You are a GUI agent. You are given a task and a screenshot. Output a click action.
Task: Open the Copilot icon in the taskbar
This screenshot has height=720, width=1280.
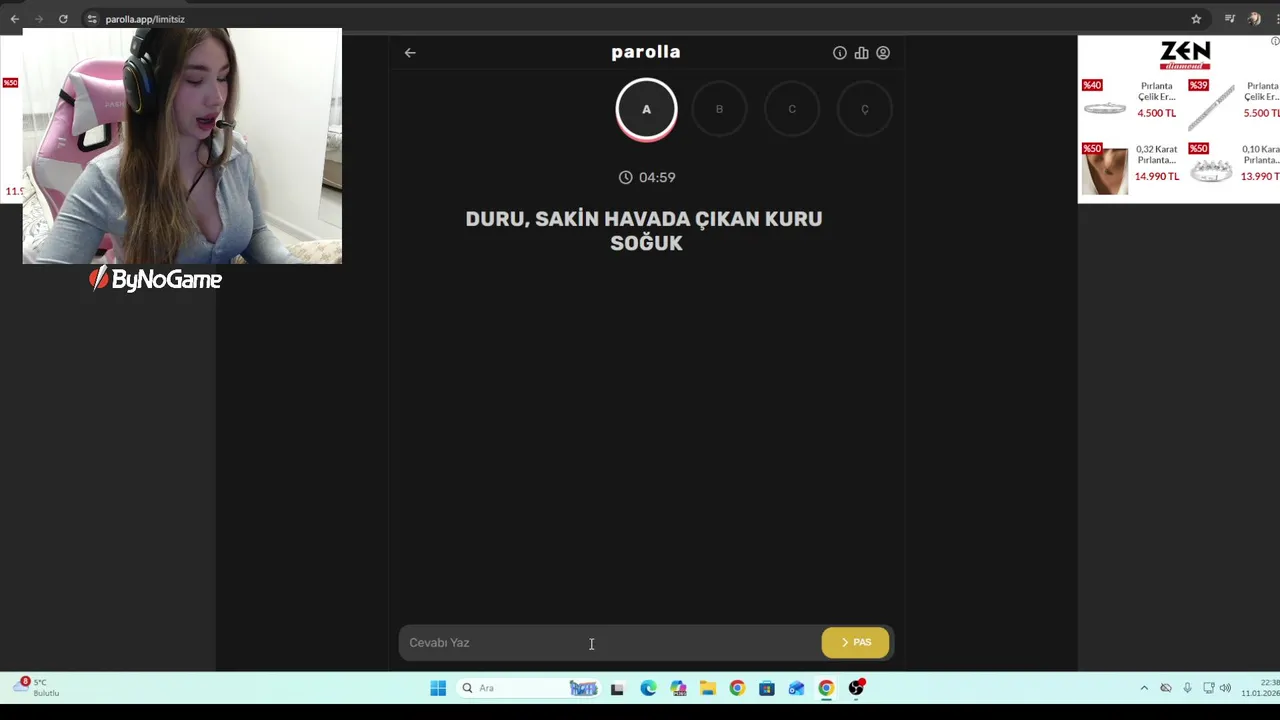[678, 688]
